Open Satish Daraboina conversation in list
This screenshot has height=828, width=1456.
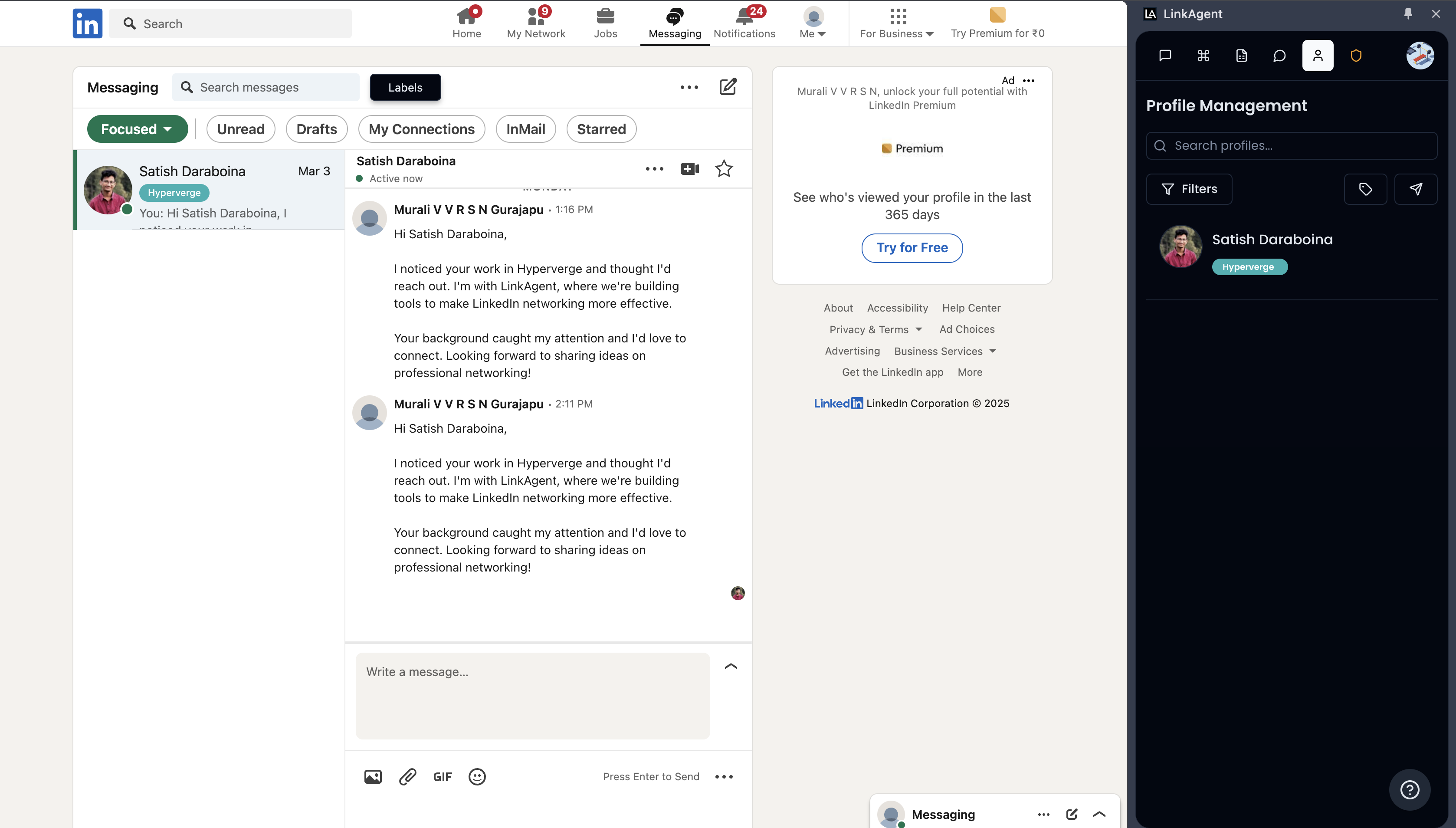[x=209, y=190]
